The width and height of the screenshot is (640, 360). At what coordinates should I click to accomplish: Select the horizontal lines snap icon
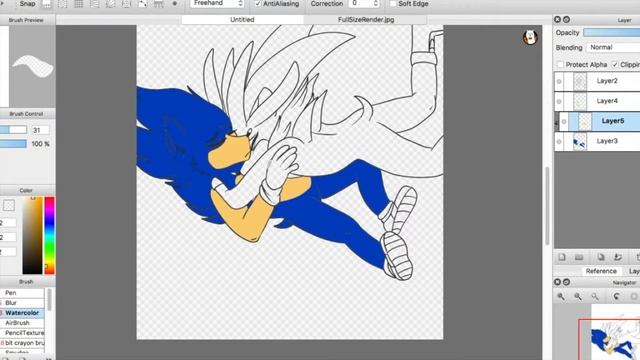[94, 4]
